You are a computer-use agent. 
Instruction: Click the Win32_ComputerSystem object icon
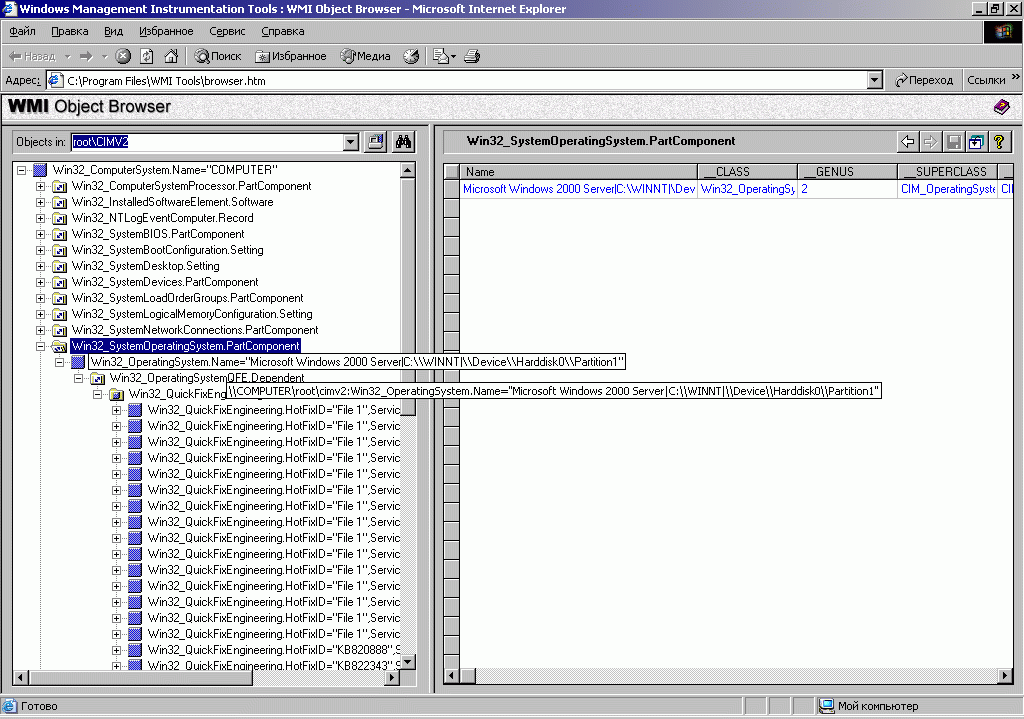pos(40,170)
